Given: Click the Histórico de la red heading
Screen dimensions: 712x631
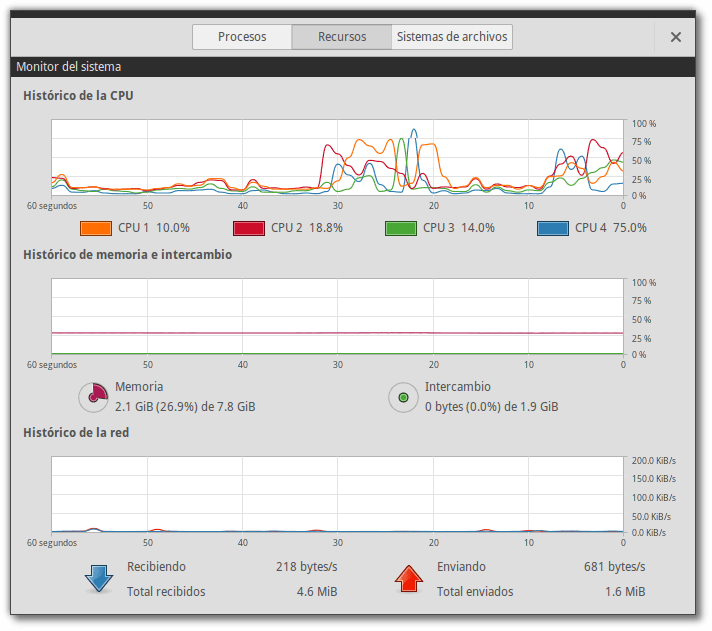Looking at the screenshot, I should (76, 433).
